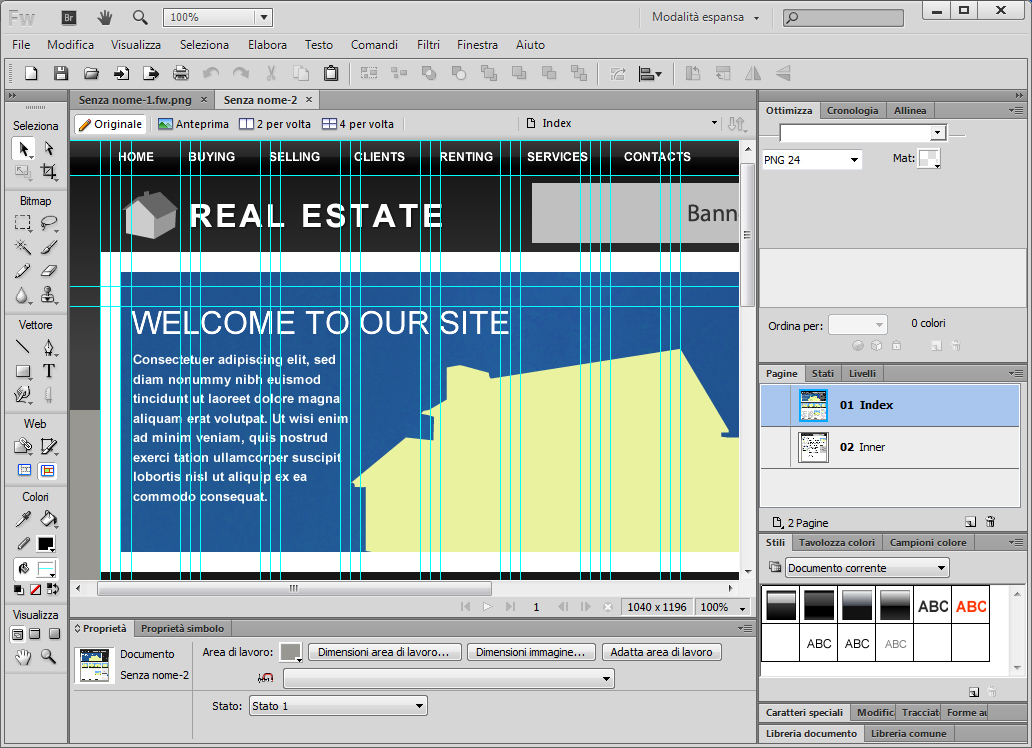Pick the Magic Wand bitmap tool
Screen dimensions: 1032x748
22,246
